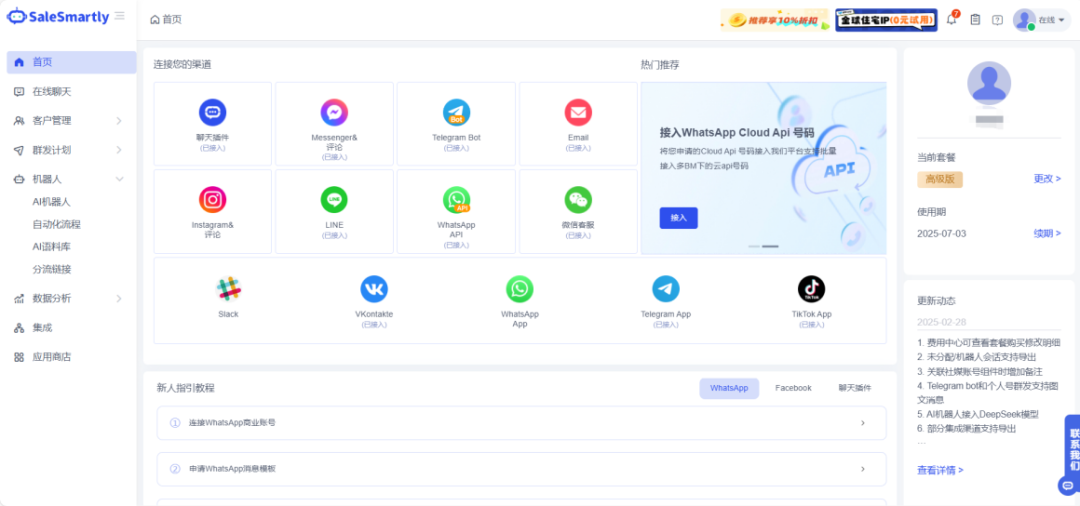The width and height of the screenshot is (1080, 506).
Task: Click the user avatar in top bar
Action: [1024, 20]
